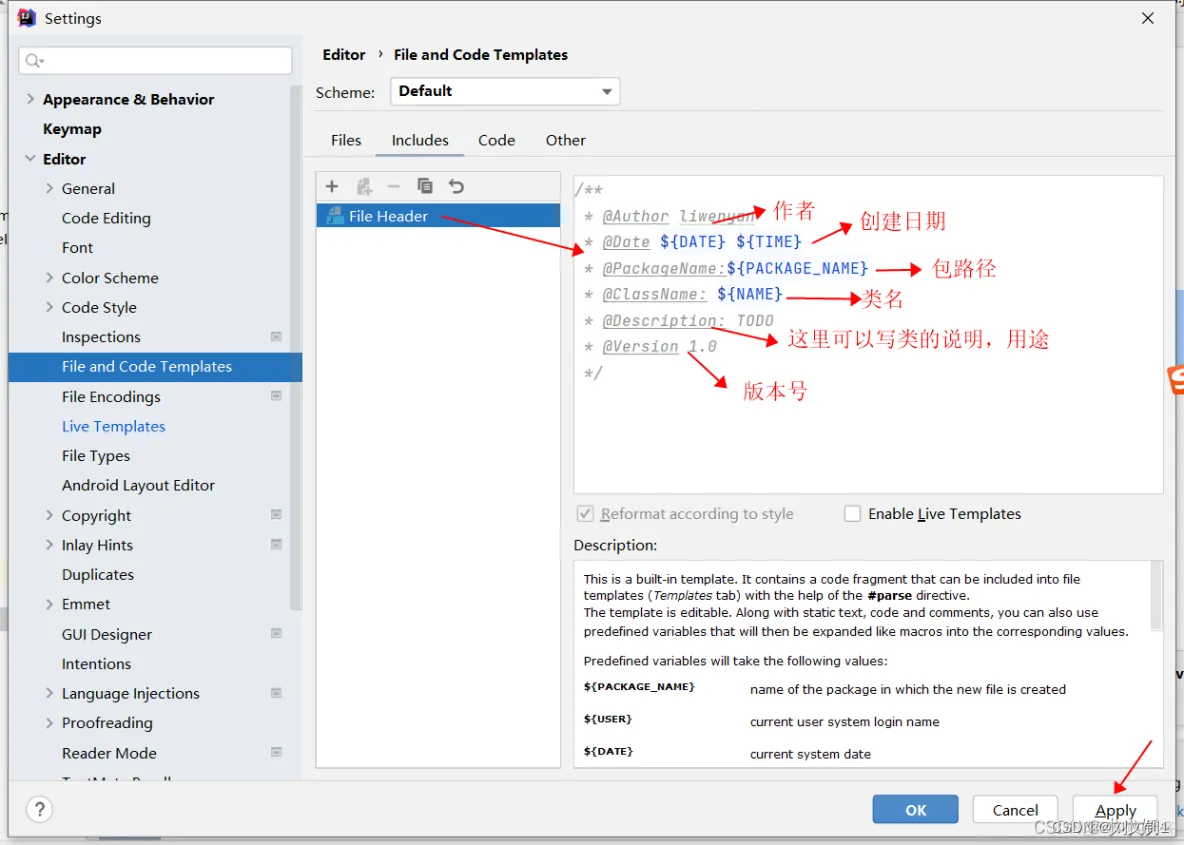
Task: Click ${DATE} in the template editor
Action: coord(692,242)
